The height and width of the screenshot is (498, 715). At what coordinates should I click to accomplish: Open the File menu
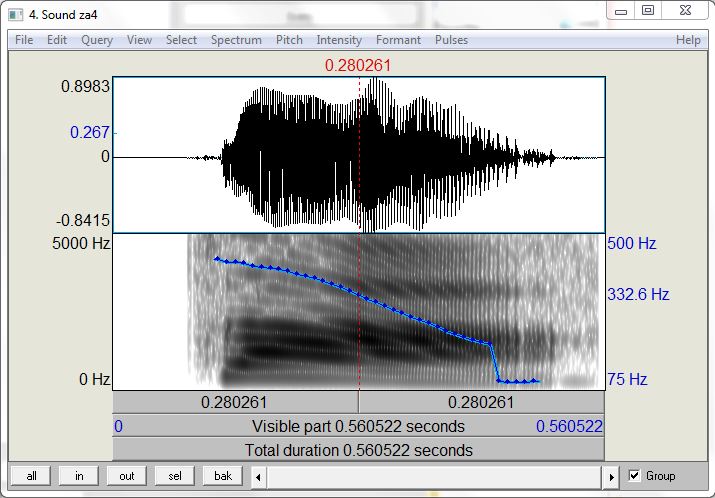[x=24, y=40]
